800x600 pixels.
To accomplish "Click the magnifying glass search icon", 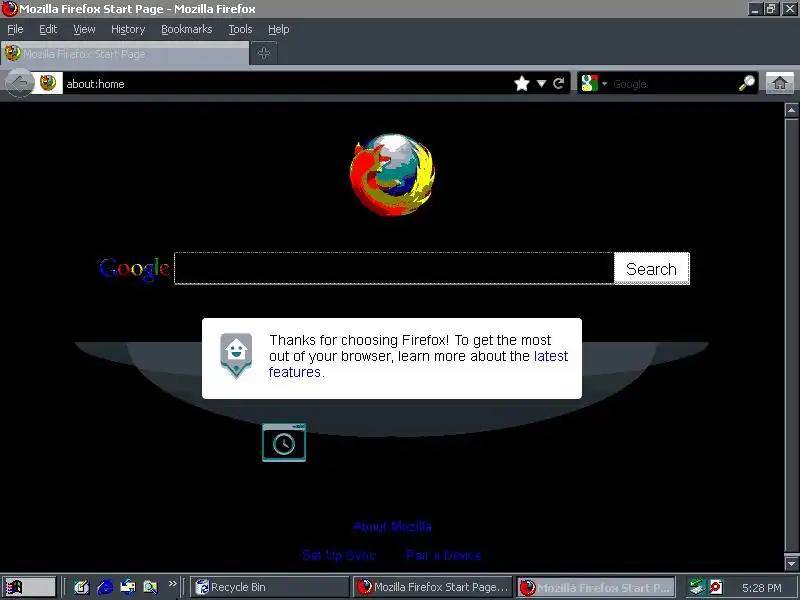I will pos(747,83).
